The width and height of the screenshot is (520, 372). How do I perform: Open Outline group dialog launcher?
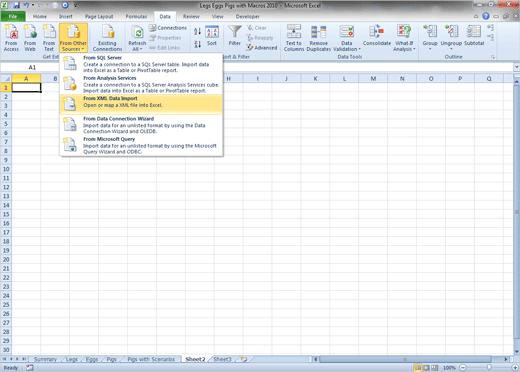click(493, 57)
